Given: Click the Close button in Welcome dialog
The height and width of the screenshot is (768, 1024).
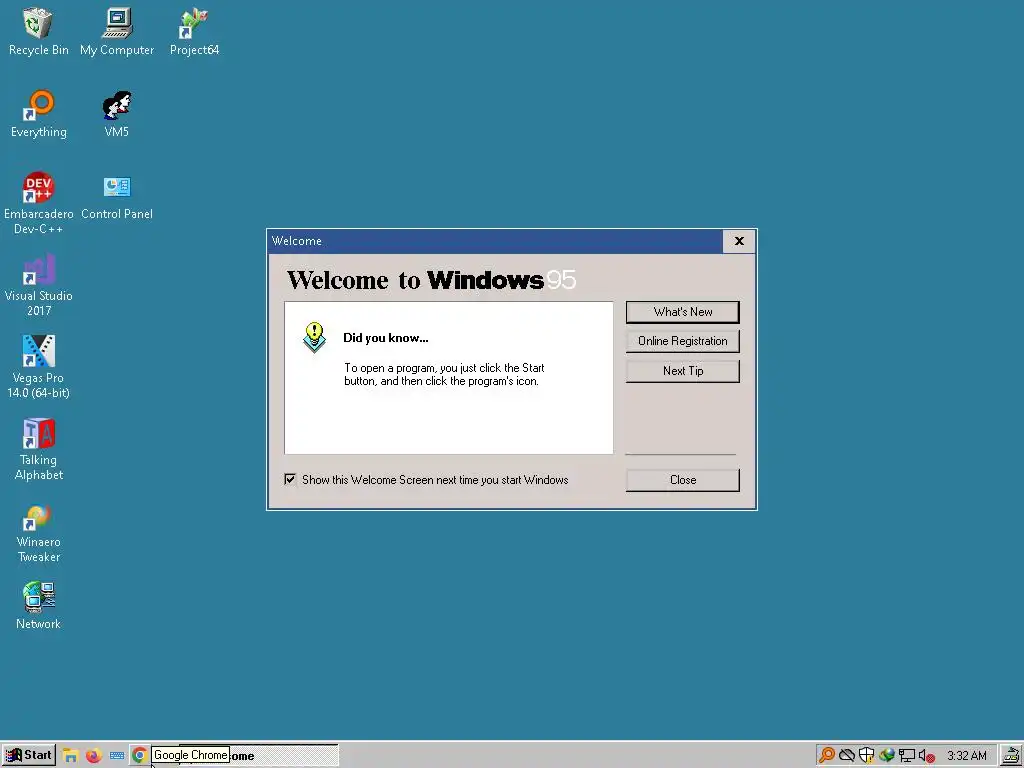Looking at the screenshot, I should (682, 480).
